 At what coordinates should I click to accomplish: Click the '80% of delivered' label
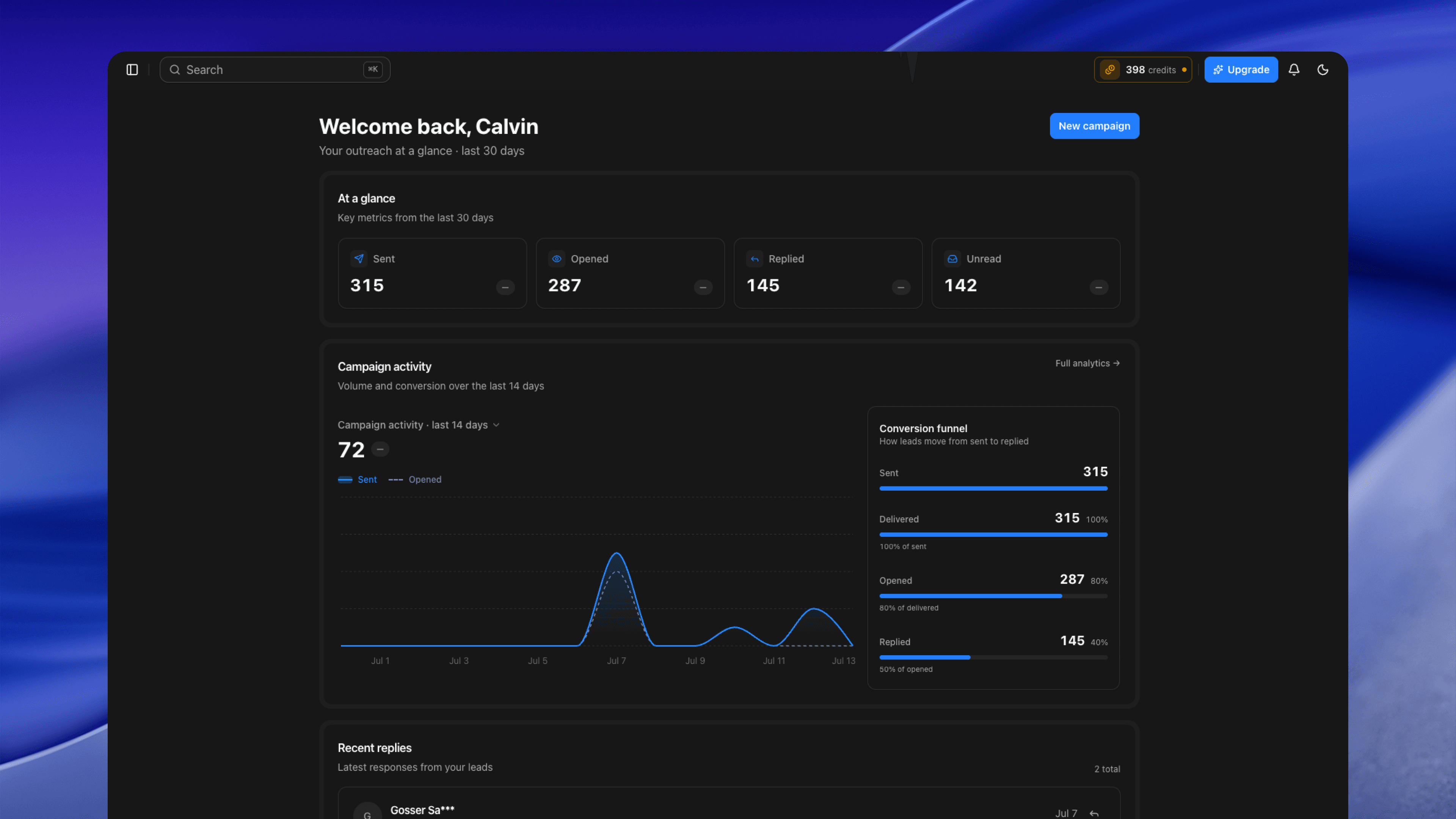pos(909,608)
